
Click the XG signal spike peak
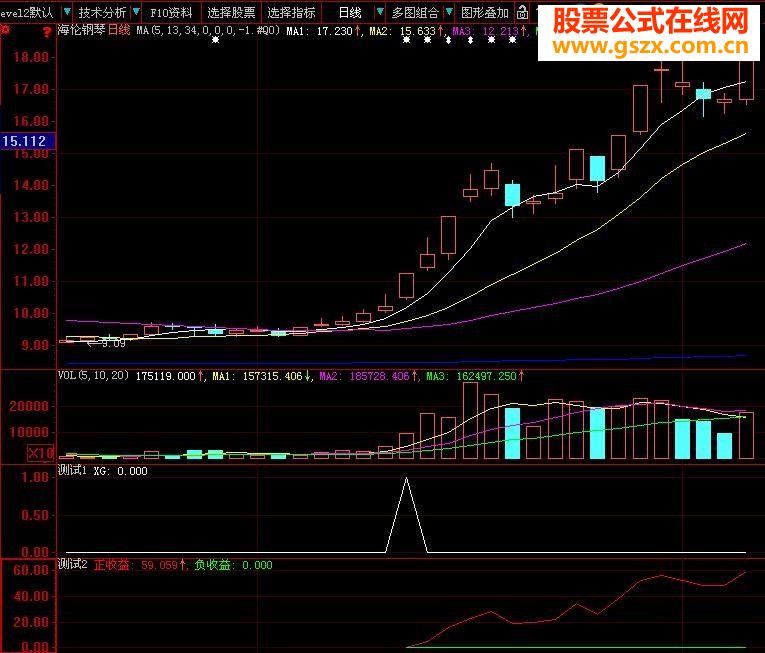click(406, 478)
